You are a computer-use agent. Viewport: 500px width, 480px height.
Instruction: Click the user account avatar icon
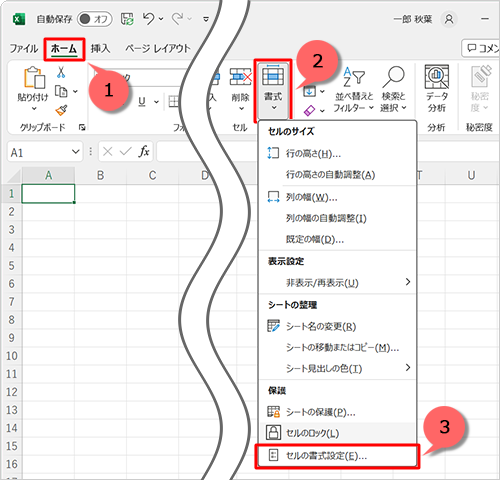pyautogui.click(x=449, y=19)
